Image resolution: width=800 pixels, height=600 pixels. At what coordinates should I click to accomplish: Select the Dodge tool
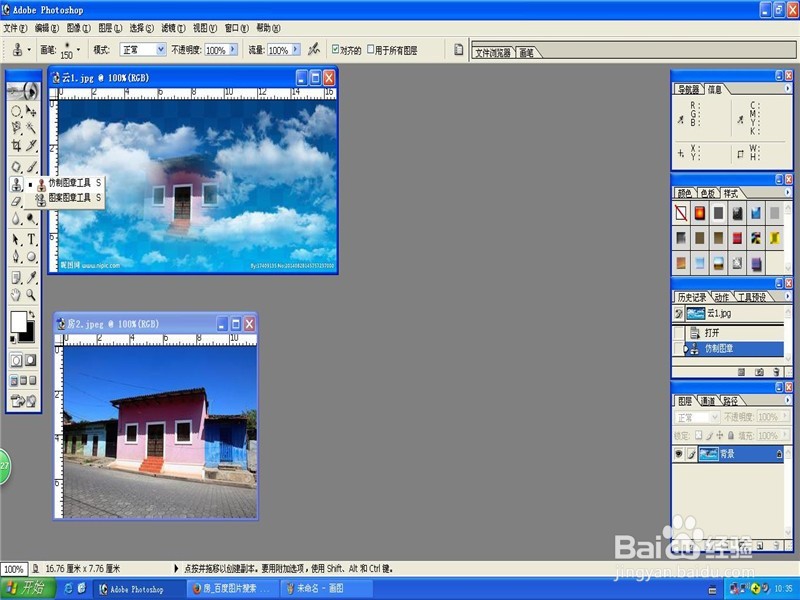point(31,219)
